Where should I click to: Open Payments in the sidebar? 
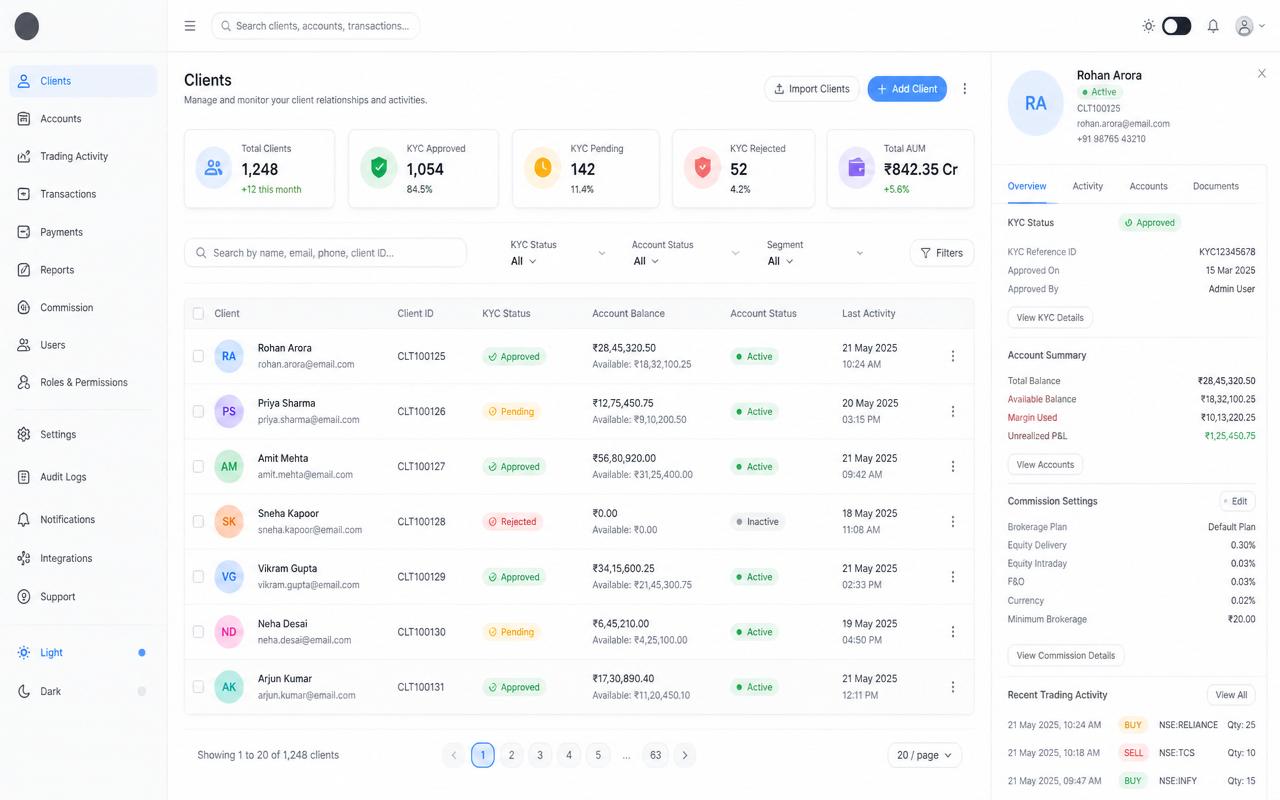pos(83,232)
